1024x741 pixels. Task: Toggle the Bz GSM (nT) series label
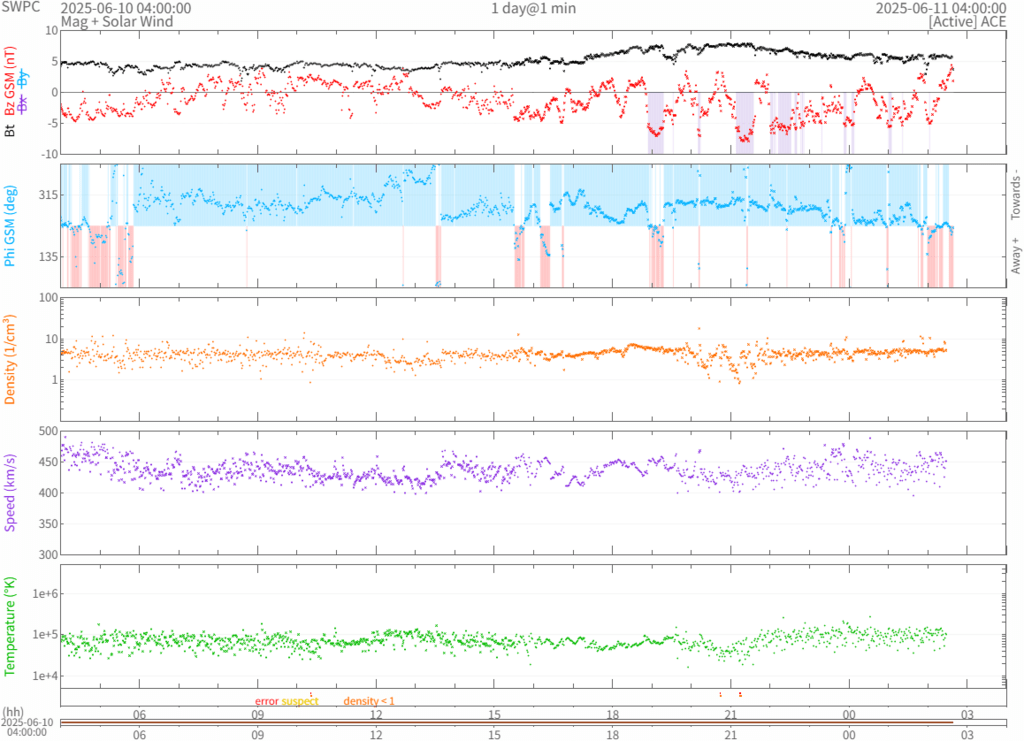pyautogui.click(x=10, y=81)
